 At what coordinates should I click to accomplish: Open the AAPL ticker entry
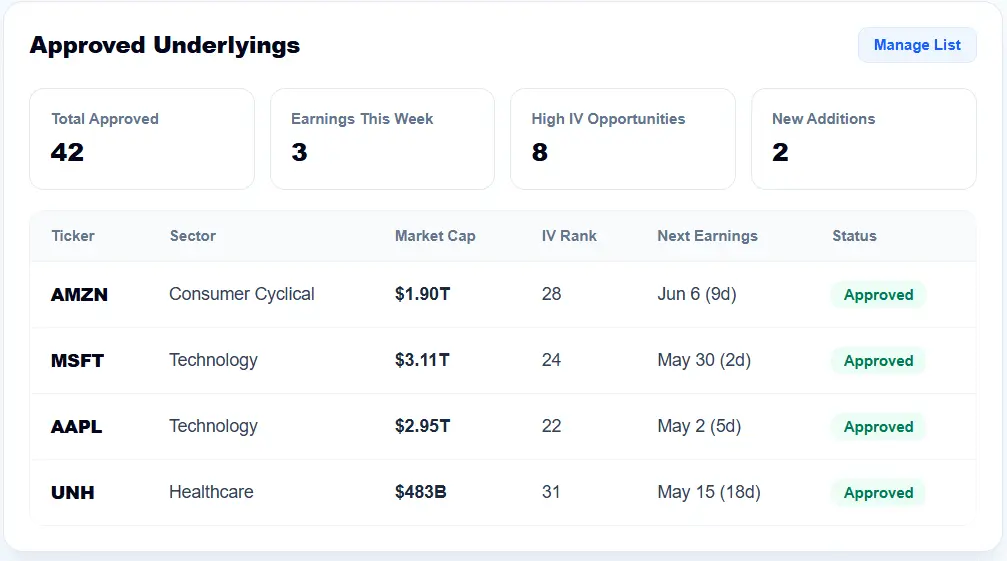[76, 427]
